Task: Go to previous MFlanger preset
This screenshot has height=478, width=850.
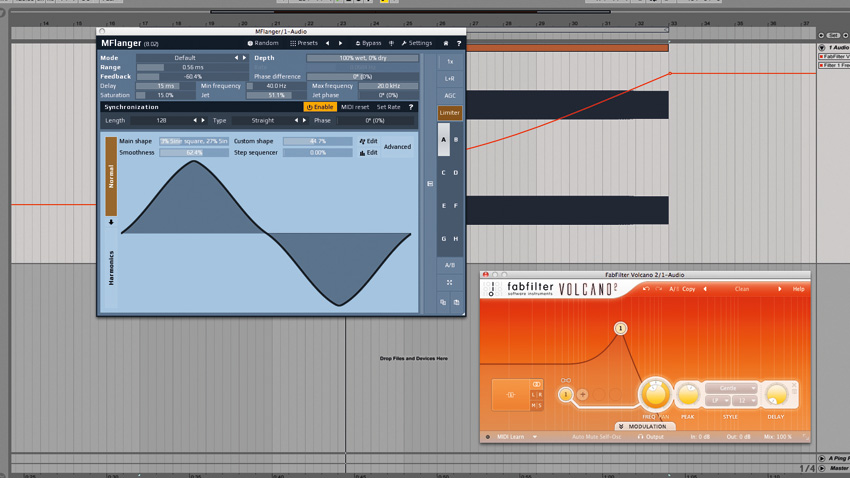Action: point(327,43)
